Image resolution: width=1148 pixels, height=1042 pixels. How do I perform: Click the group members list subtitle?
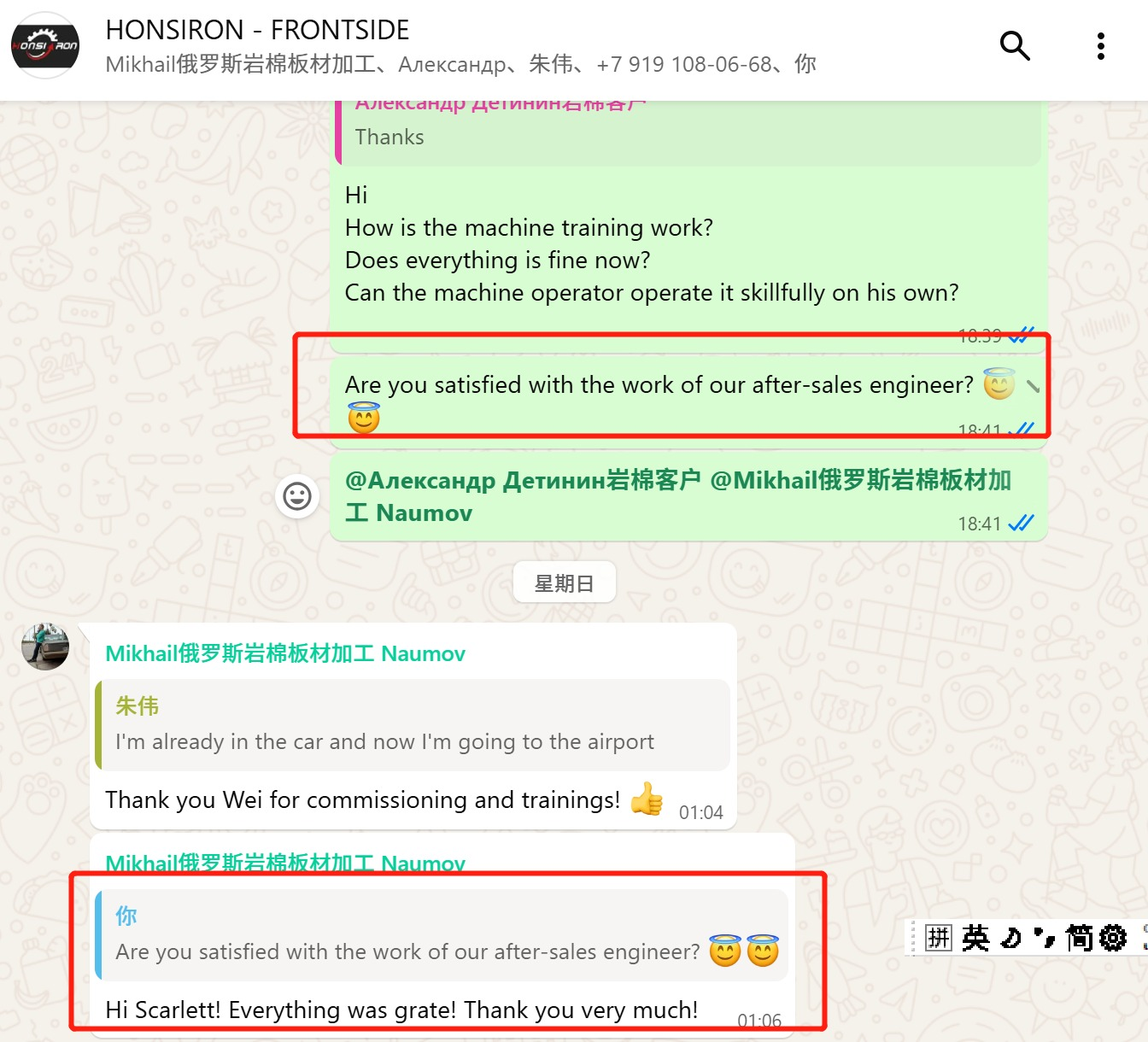[x=460, y=64]
